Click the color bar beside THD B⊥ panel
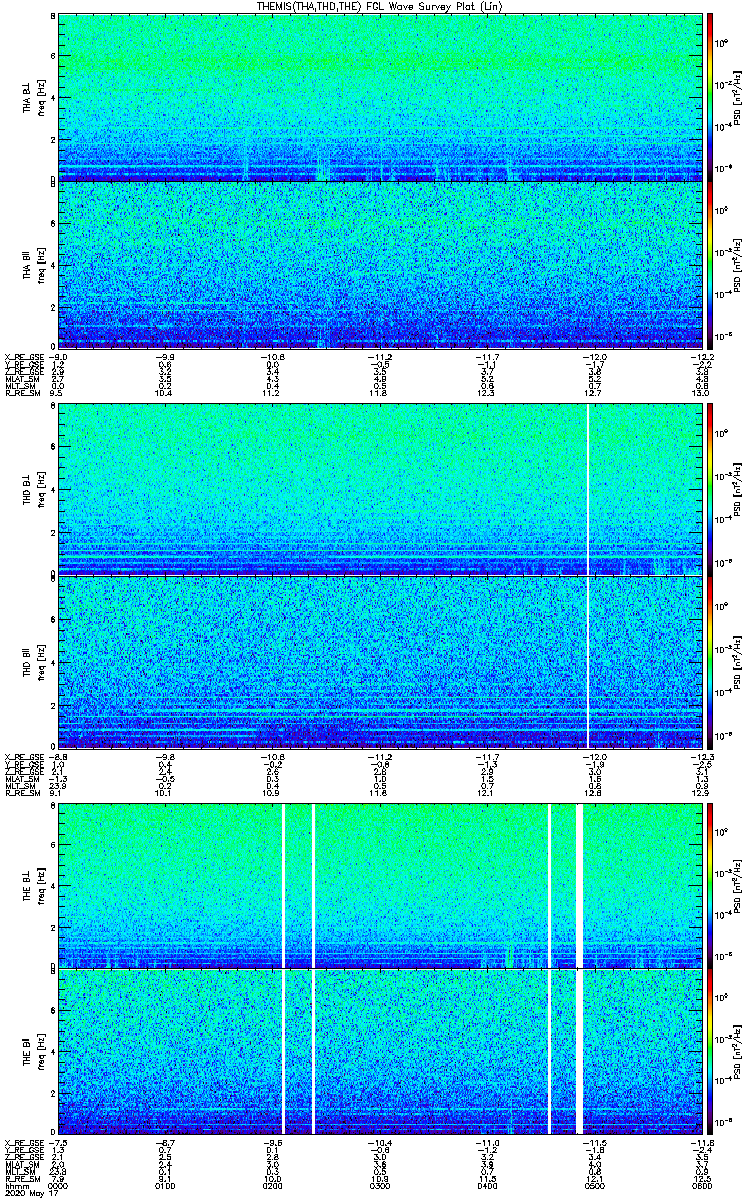Screen dimensions: 750x1200 711,490
